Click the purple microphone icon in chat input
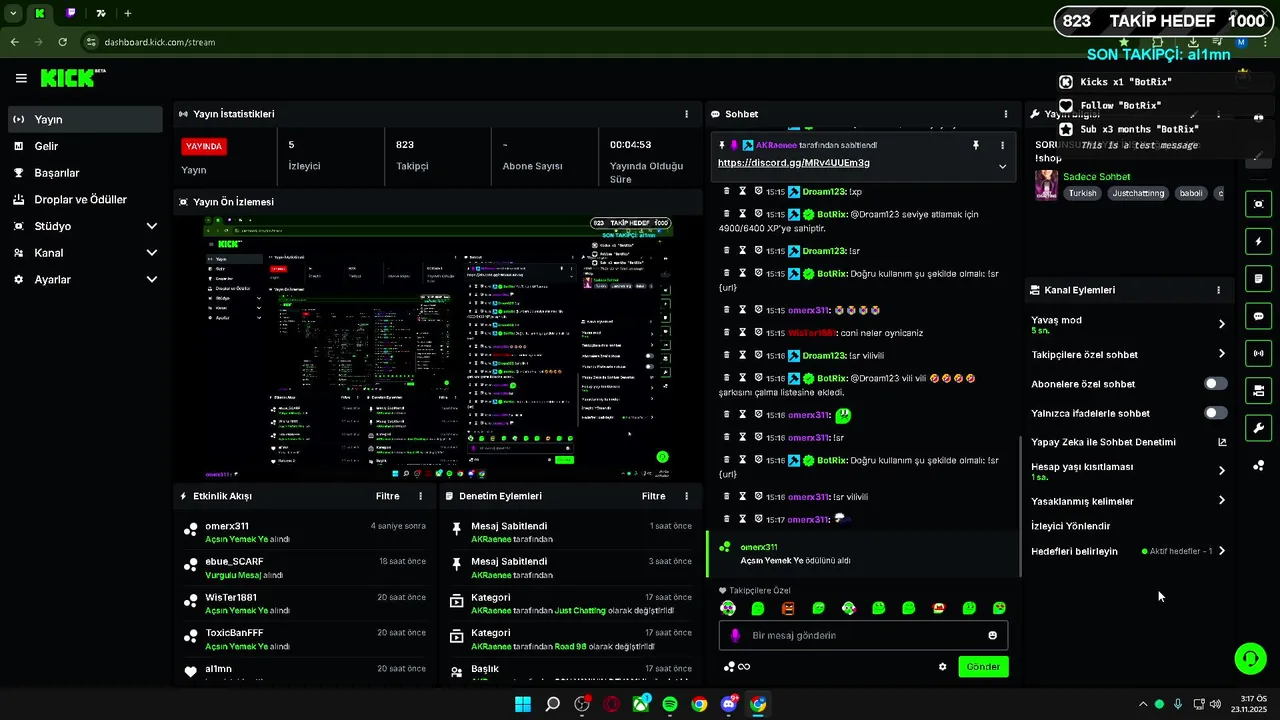 pyautogui.click(x=736, y=635)
